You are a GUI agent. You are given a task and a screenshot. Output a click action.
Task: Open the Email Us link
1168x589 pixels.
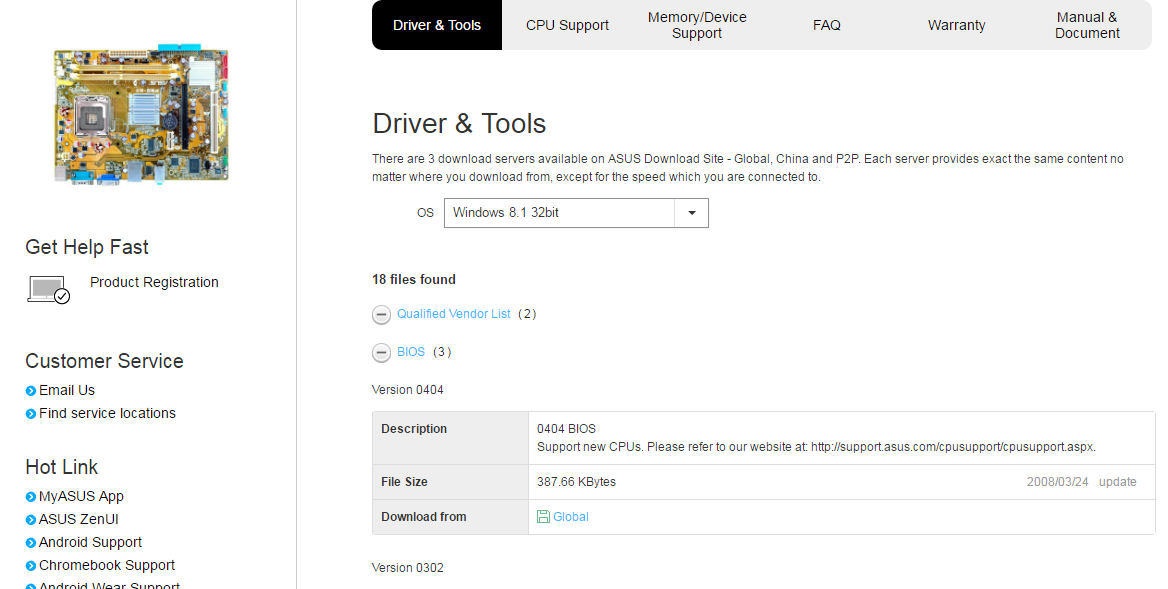(x=67, y=390)
